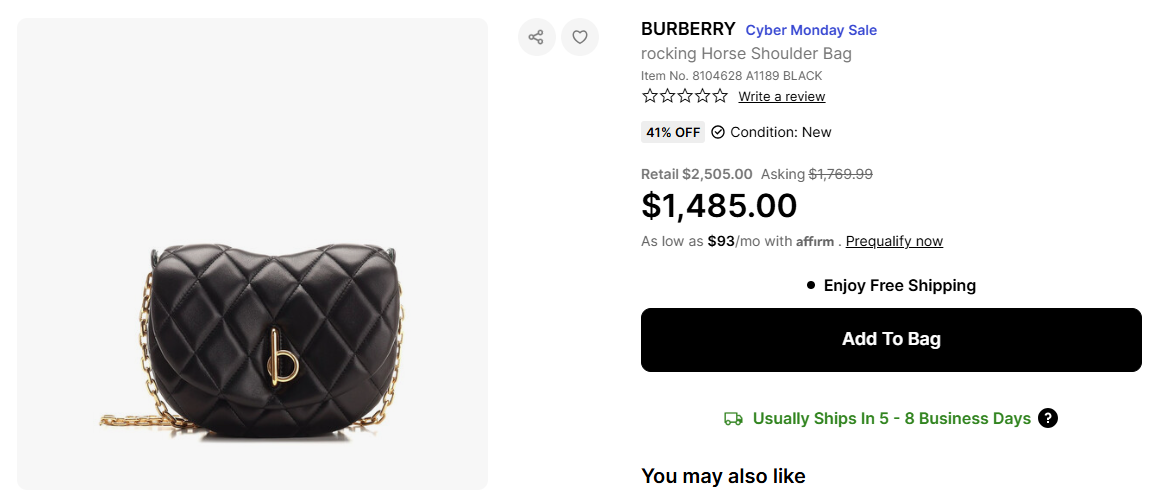Click the Affirm logo
1154x500 pixels.
pos(815,241)
